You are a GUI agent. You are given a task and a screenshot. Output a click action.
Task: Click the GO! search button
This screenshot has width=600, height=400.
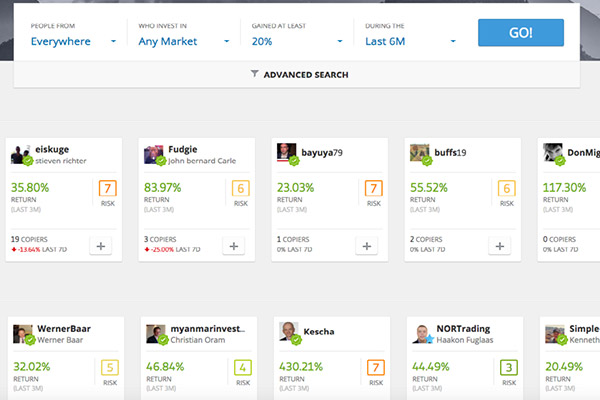point(520,33)
